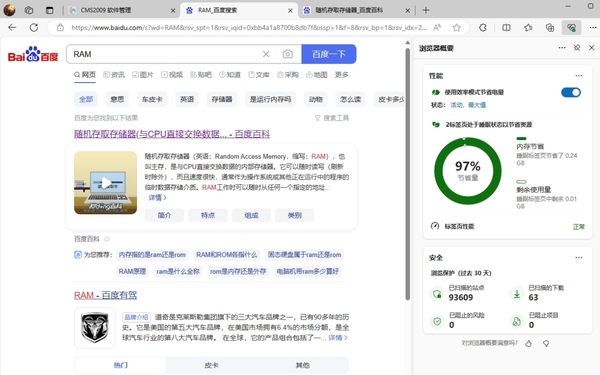This screenshot has width=600, height=375.
Task: Click the RAM brand logo thumbnail
Action: click(x=95, y=328)
